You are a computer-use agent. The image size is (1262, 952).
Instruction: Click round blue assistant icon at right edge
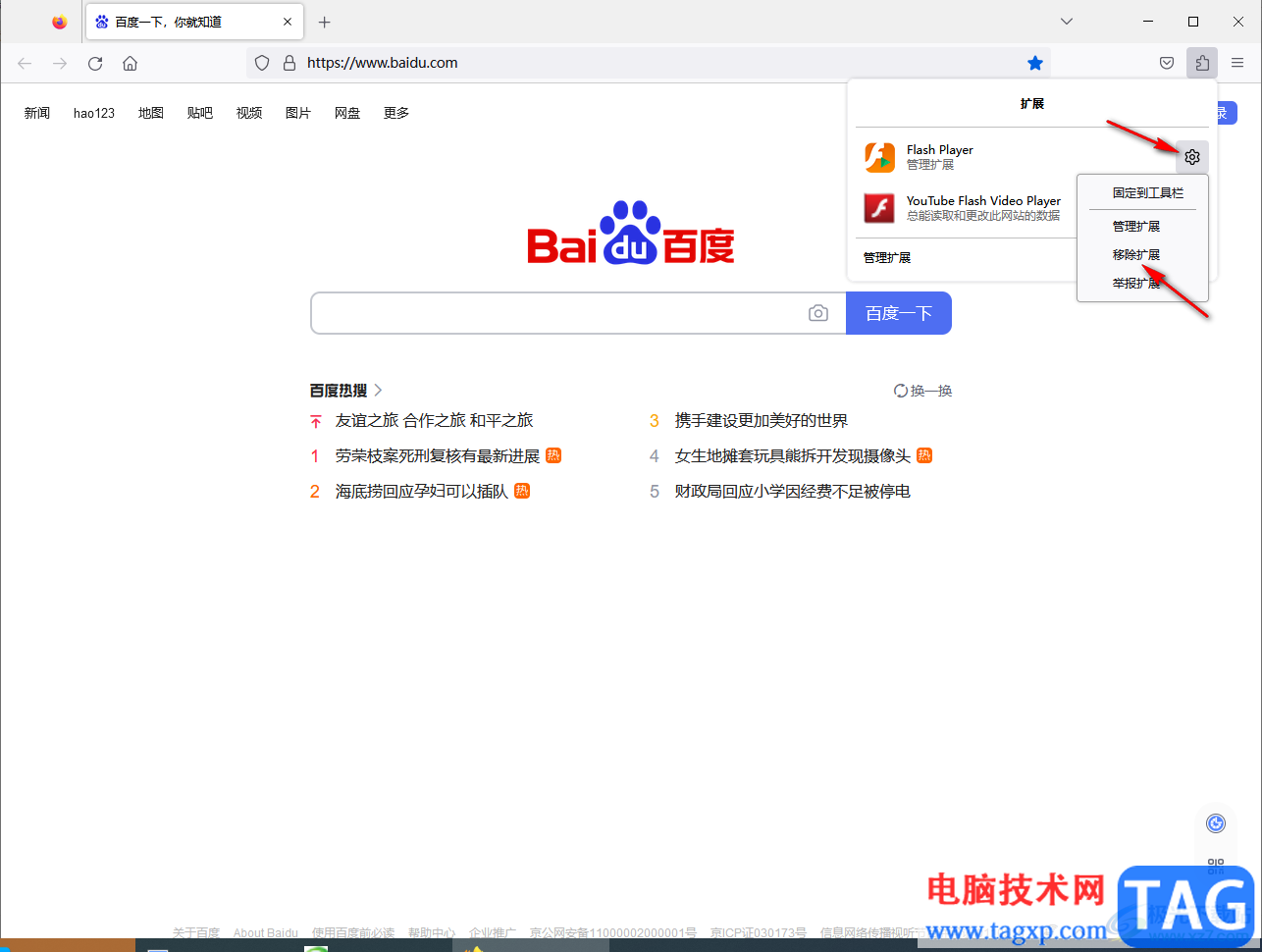point(1216,823)
